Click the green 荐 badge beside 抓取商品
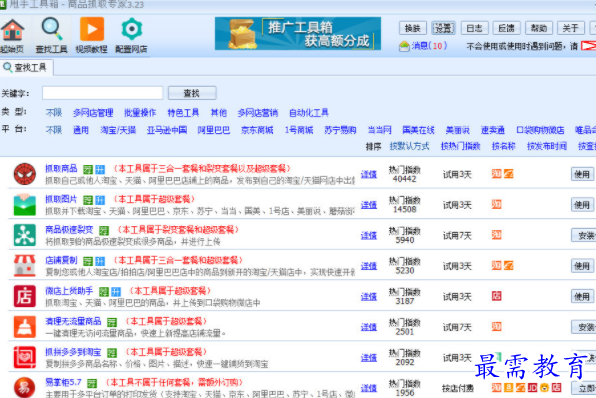 coord(88,170)
